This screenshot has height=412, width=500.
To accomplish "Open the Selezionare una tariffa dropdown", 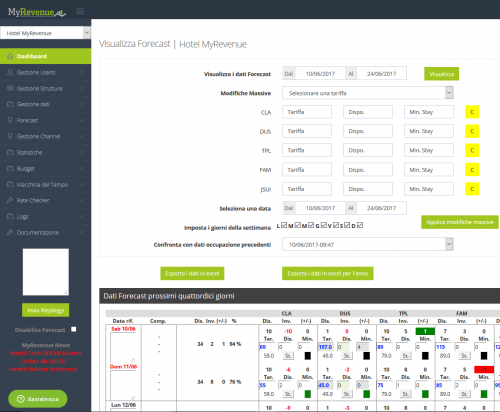I will click(x=368, y=93).
